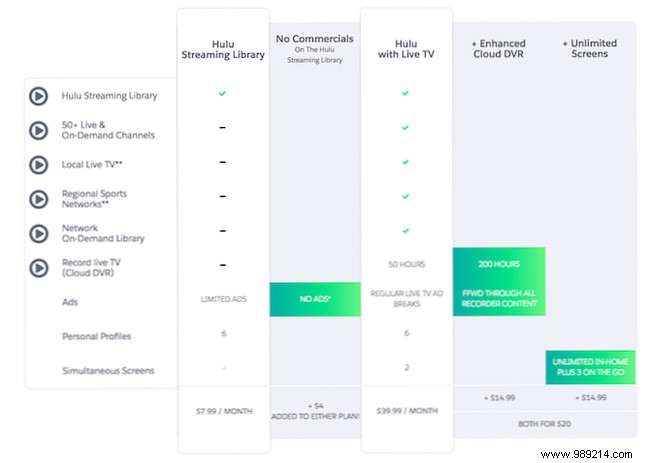Select Unlimited In-Home Plus 3 On The Go box
647x463 pixels.
[590, 368]
